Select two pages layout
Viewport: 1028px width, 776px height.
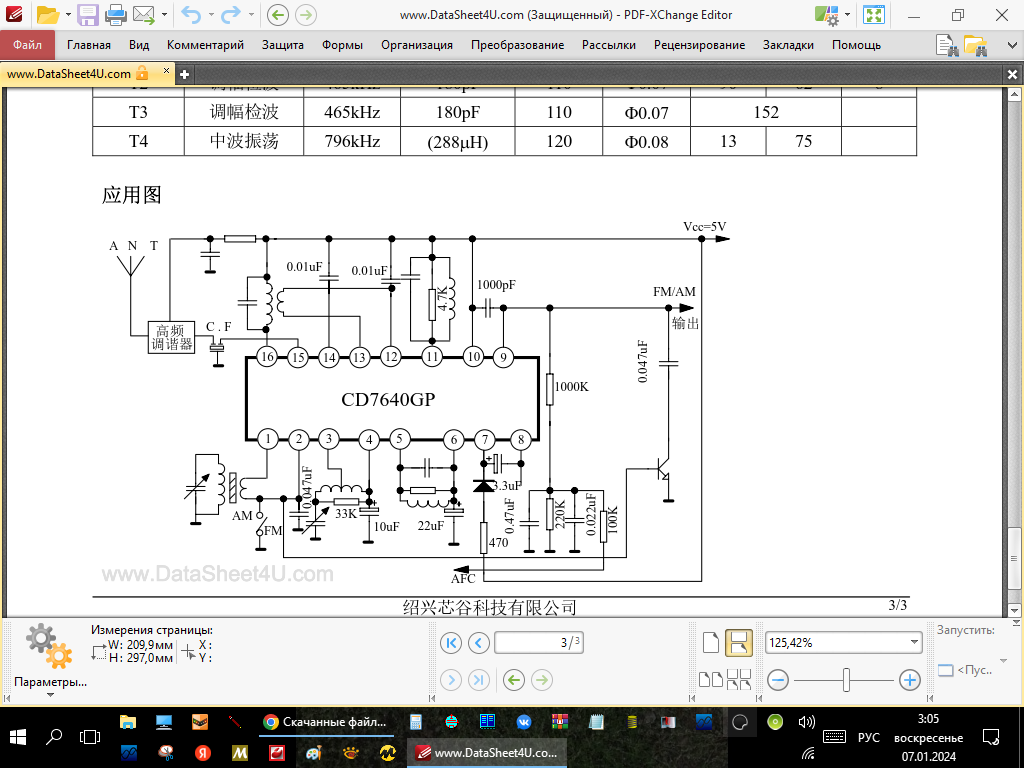click(x=711, y=680)
